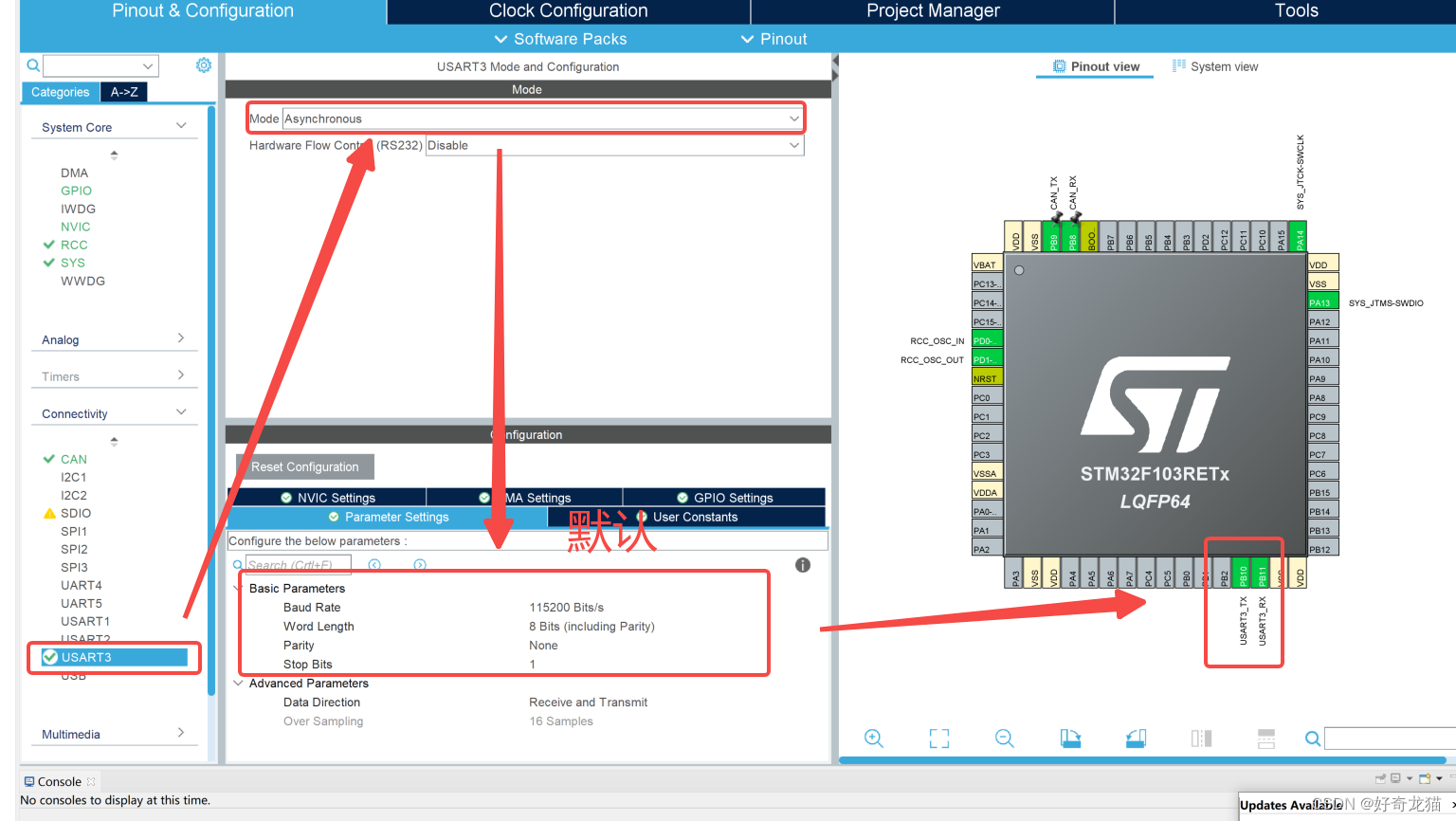The height and width of the screenshot is (821, 1456).
Task: Switch to the Project Manager tab
Action: (x=933, y=11)
